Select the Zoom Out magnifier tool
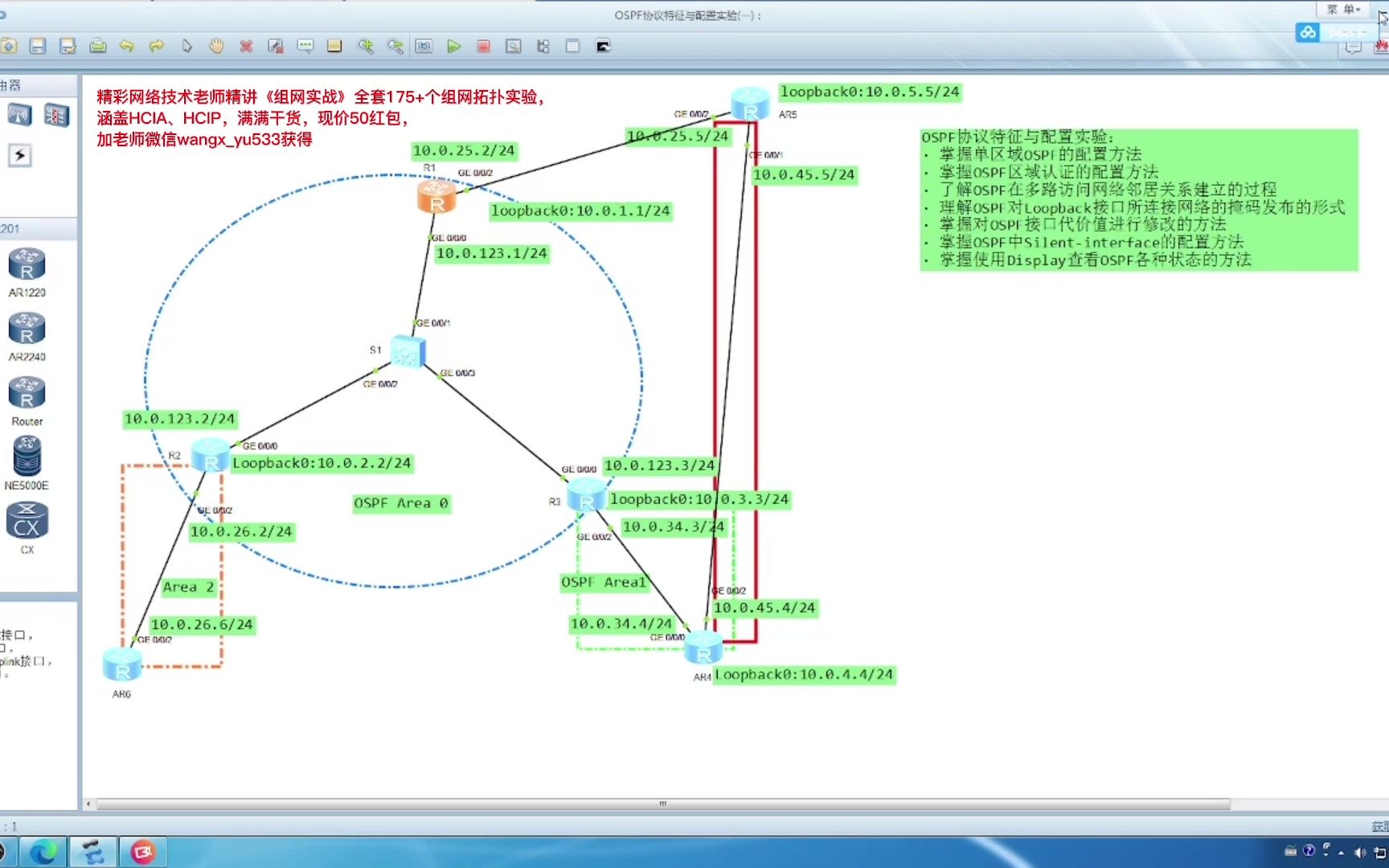 pyautogui.click(x=395, y=47)
